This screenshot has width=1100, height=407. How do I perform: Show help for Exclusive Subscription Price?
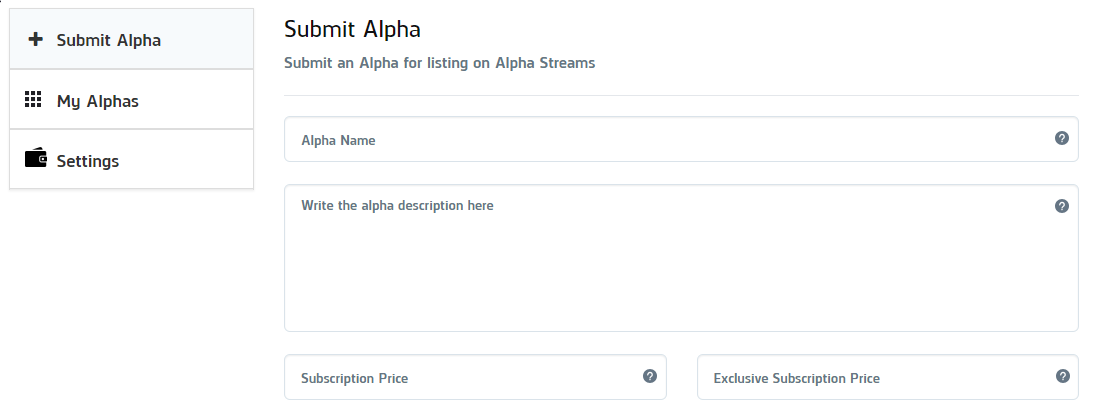click(1062, 376)
